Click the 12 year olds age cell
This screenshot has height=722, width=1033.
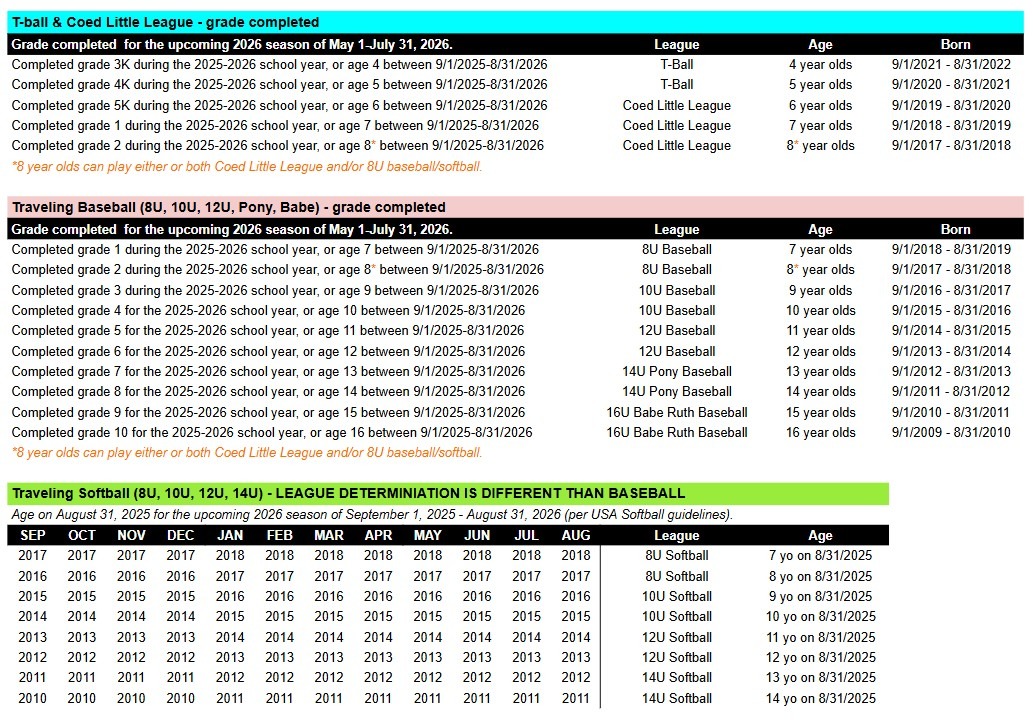point(820,352)
